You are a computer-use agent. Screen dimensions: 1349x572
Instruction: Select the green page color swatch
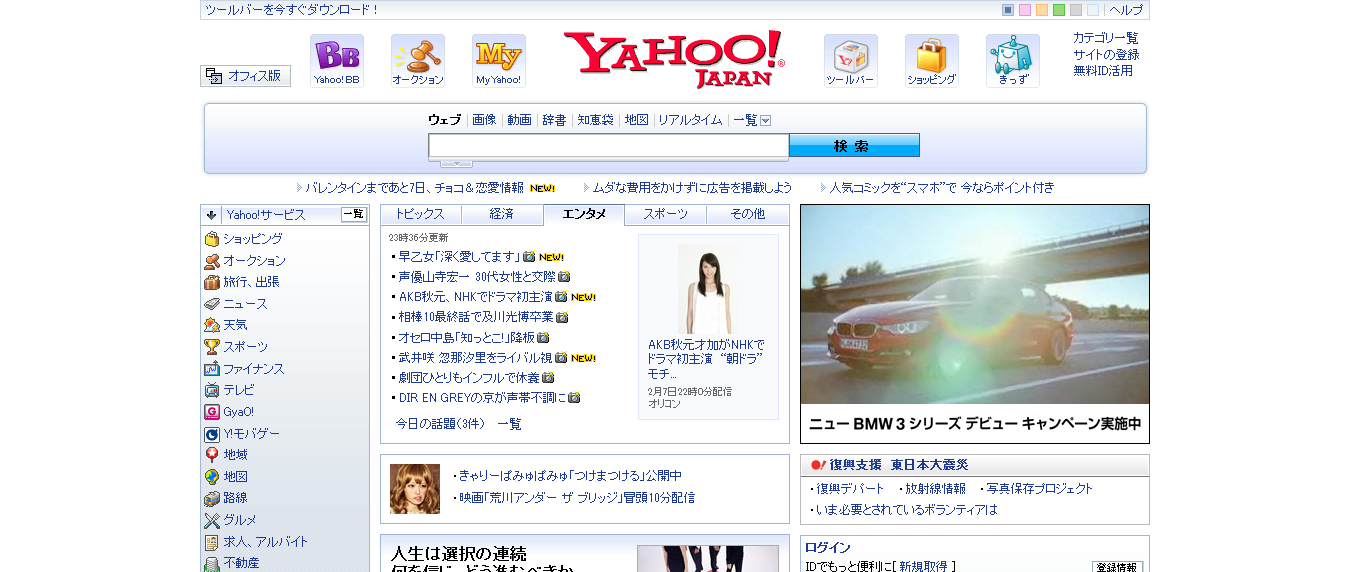click(x=1059, y=10)
